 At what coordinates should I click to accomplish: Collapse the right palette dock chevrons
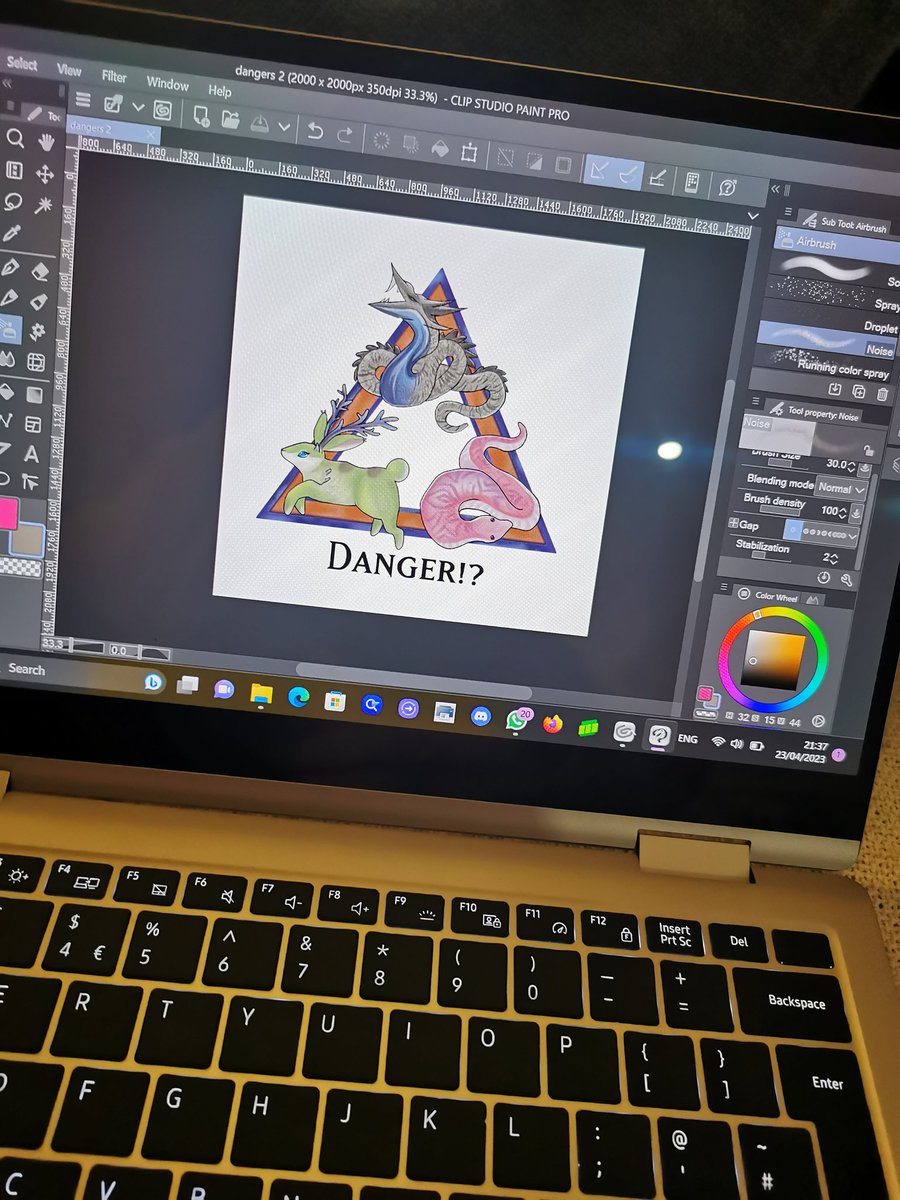(x=775, y=189)
